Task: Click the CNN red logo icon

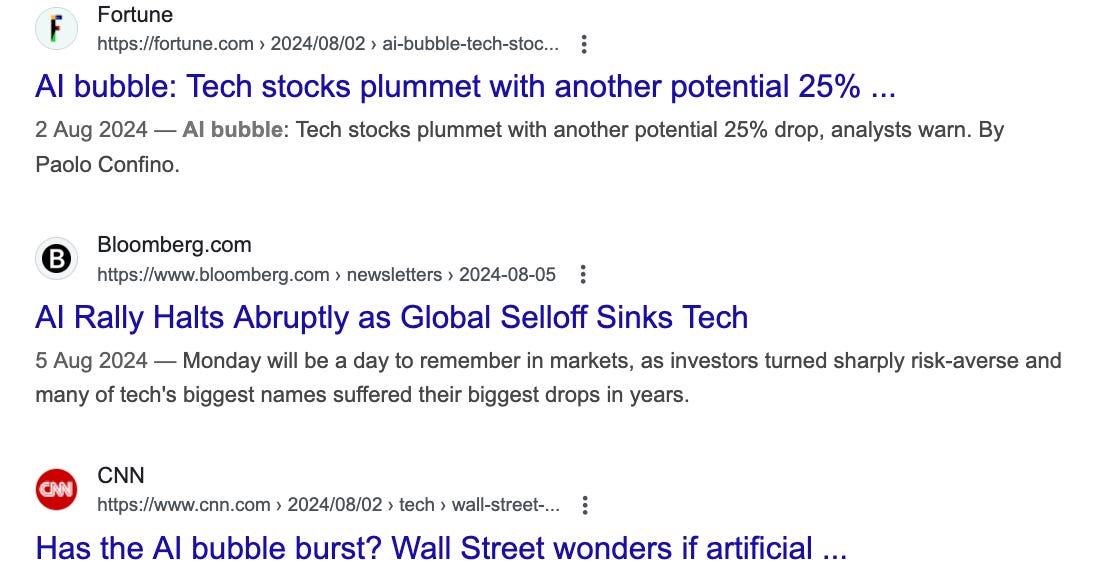Action: point(57,489)
